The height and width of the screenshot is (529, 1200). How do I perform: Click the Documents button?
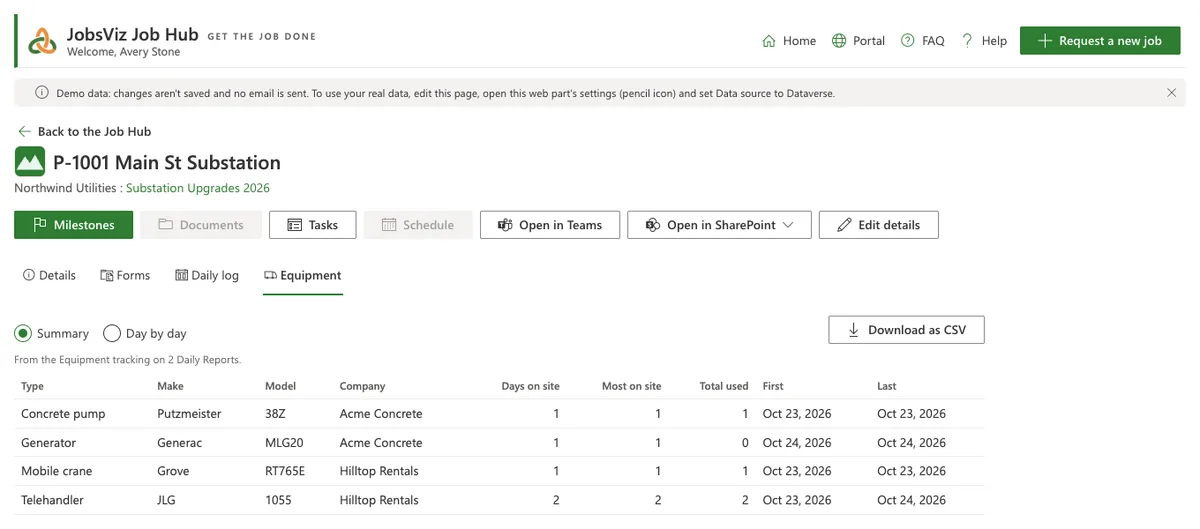200,225
